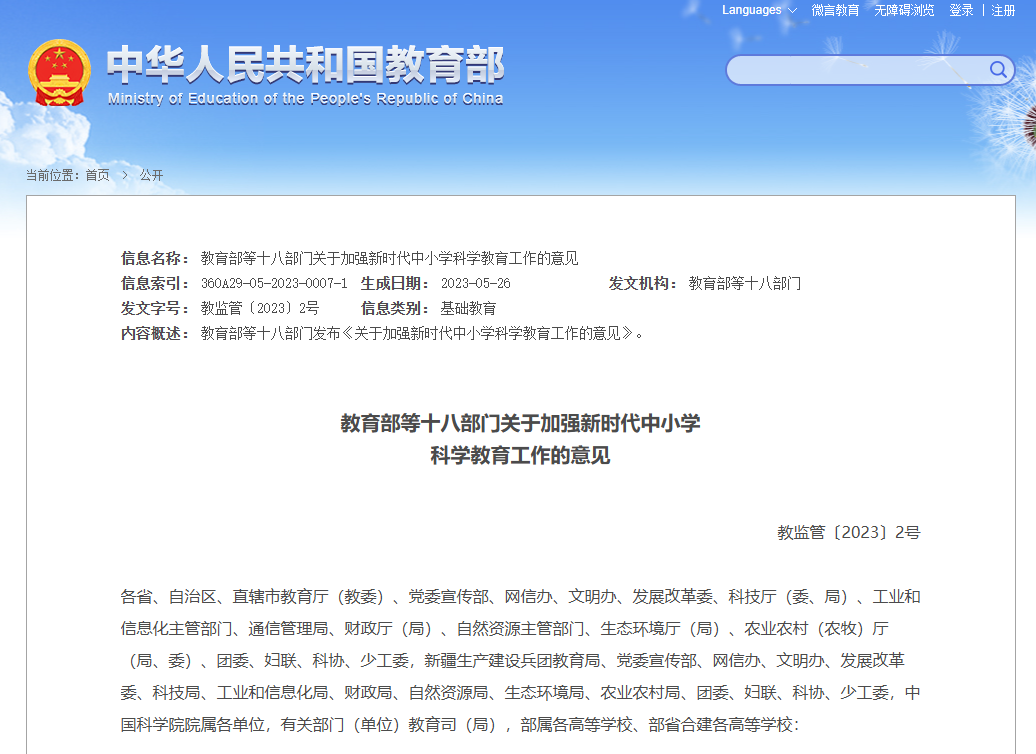Select the document number 教监管〔2023〕2号
Screen dimensions: 1036x754
pos(258,307)
